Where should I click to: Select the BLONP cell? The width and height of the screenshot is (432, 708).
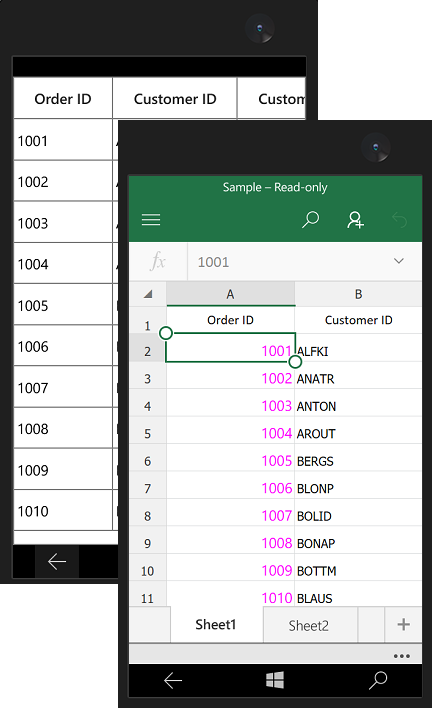click(358, 485)
